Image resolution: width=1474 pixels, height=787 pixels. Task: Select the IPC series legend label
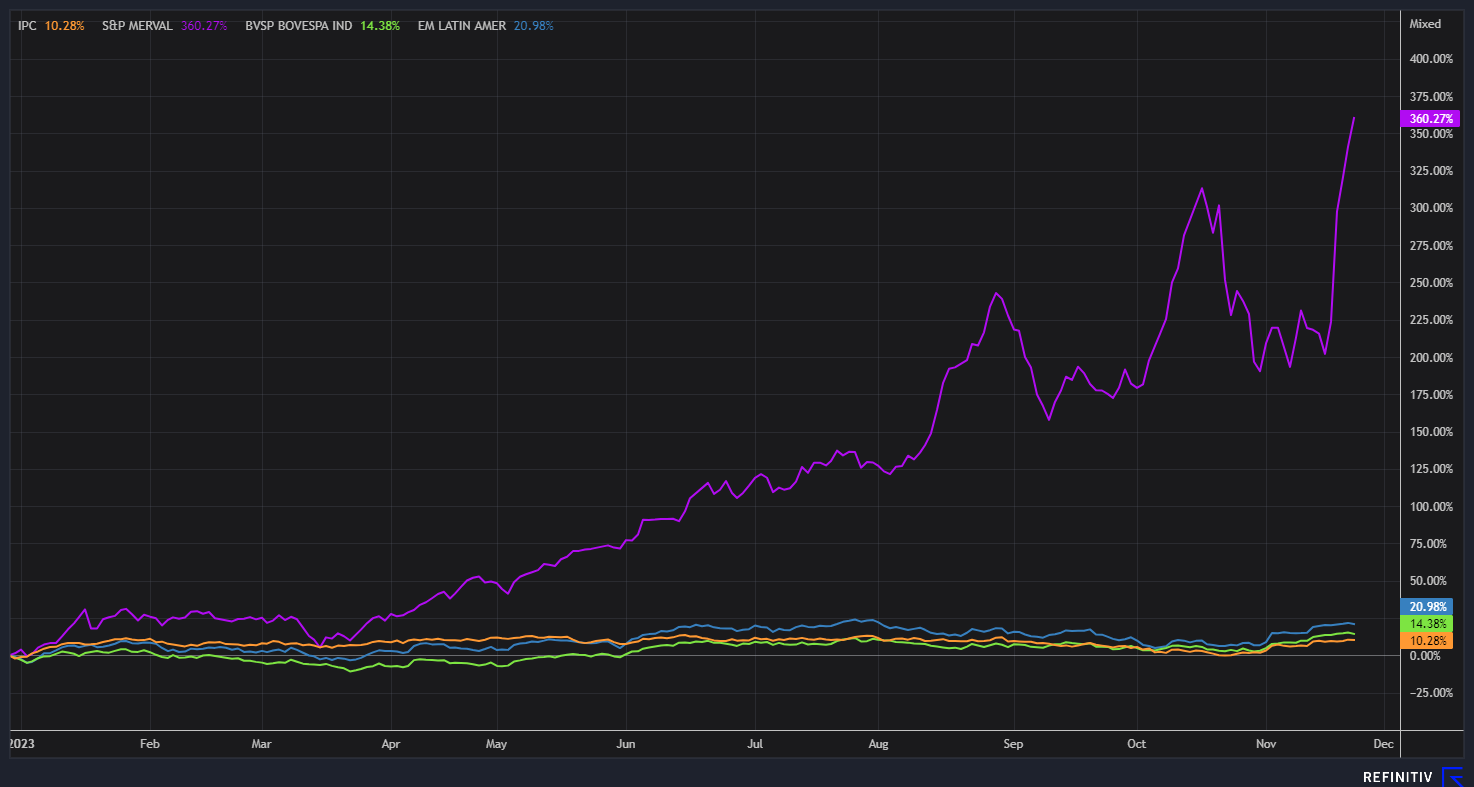coord(27,25)
